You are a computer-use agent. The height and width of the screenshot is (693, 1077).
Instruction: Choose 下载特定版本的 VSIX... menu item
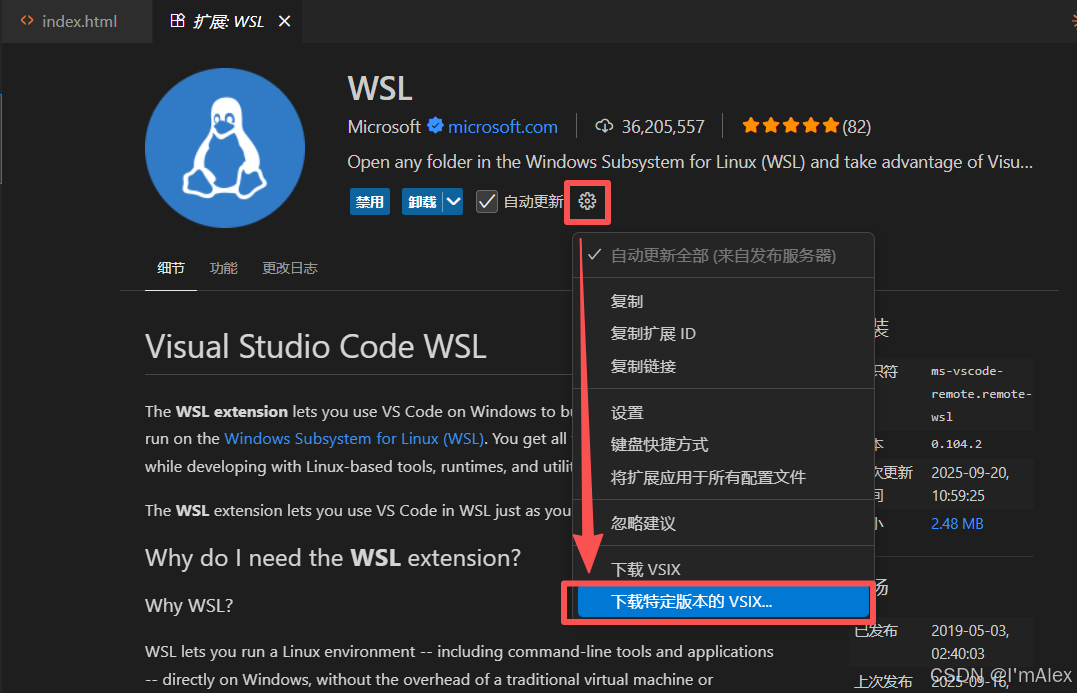(x=723, y=602)
